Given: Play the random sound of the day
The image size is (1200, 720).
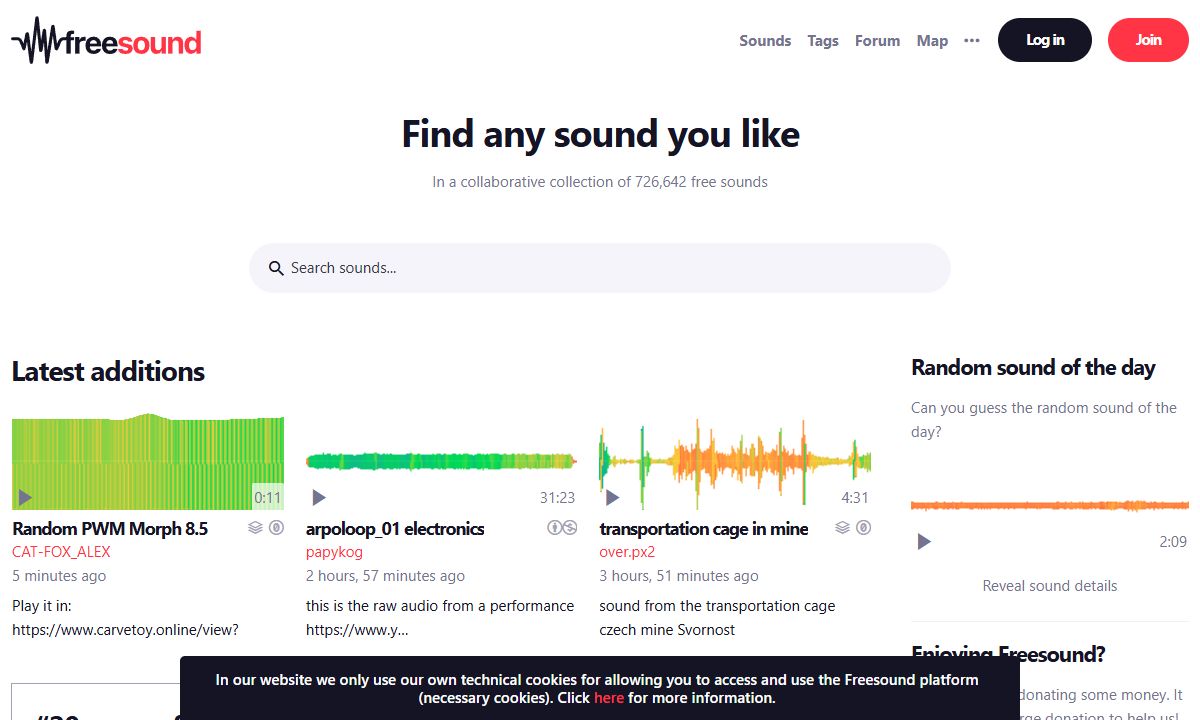Looking at the screenshot, I should (924, 541).
